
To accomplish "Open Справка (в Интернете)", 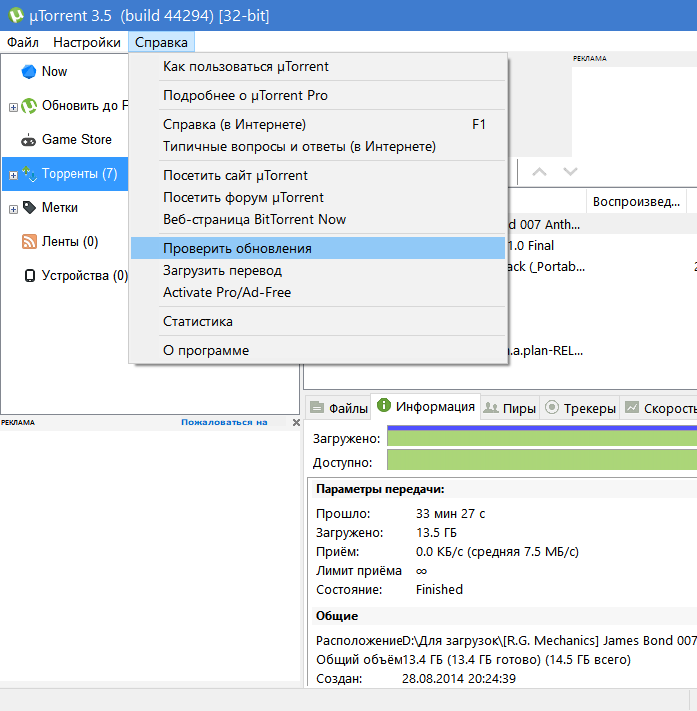I will [317, 125].
